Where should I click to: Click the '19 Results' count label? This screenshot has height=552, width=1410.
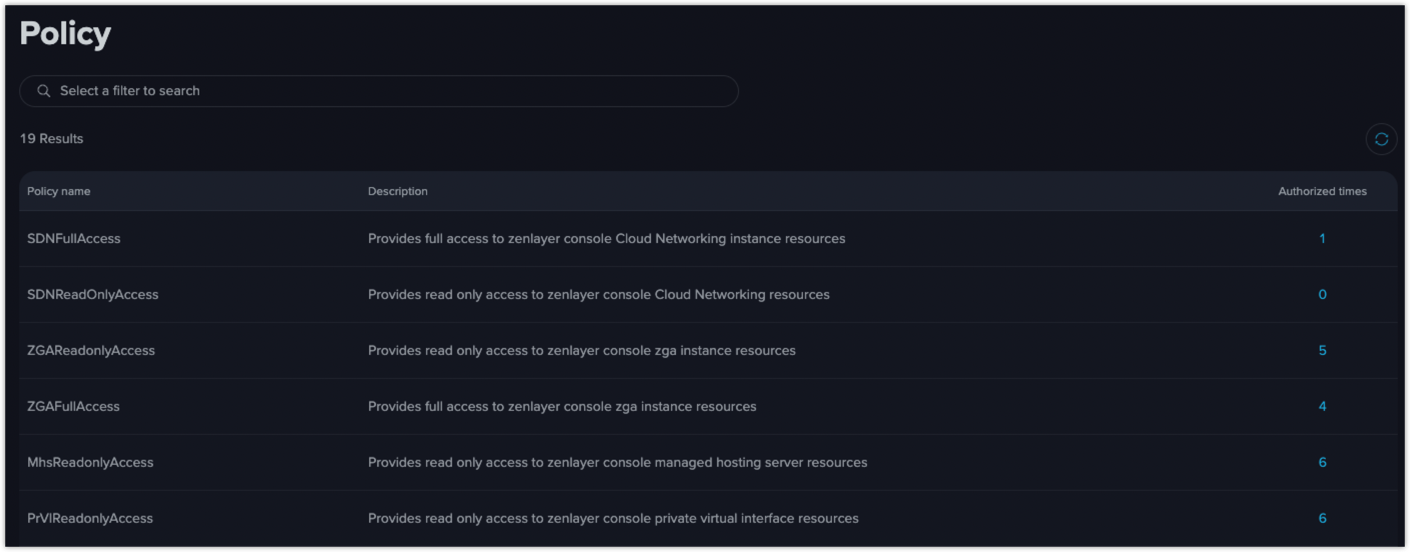pyautogui.click(x=52, y=139)
